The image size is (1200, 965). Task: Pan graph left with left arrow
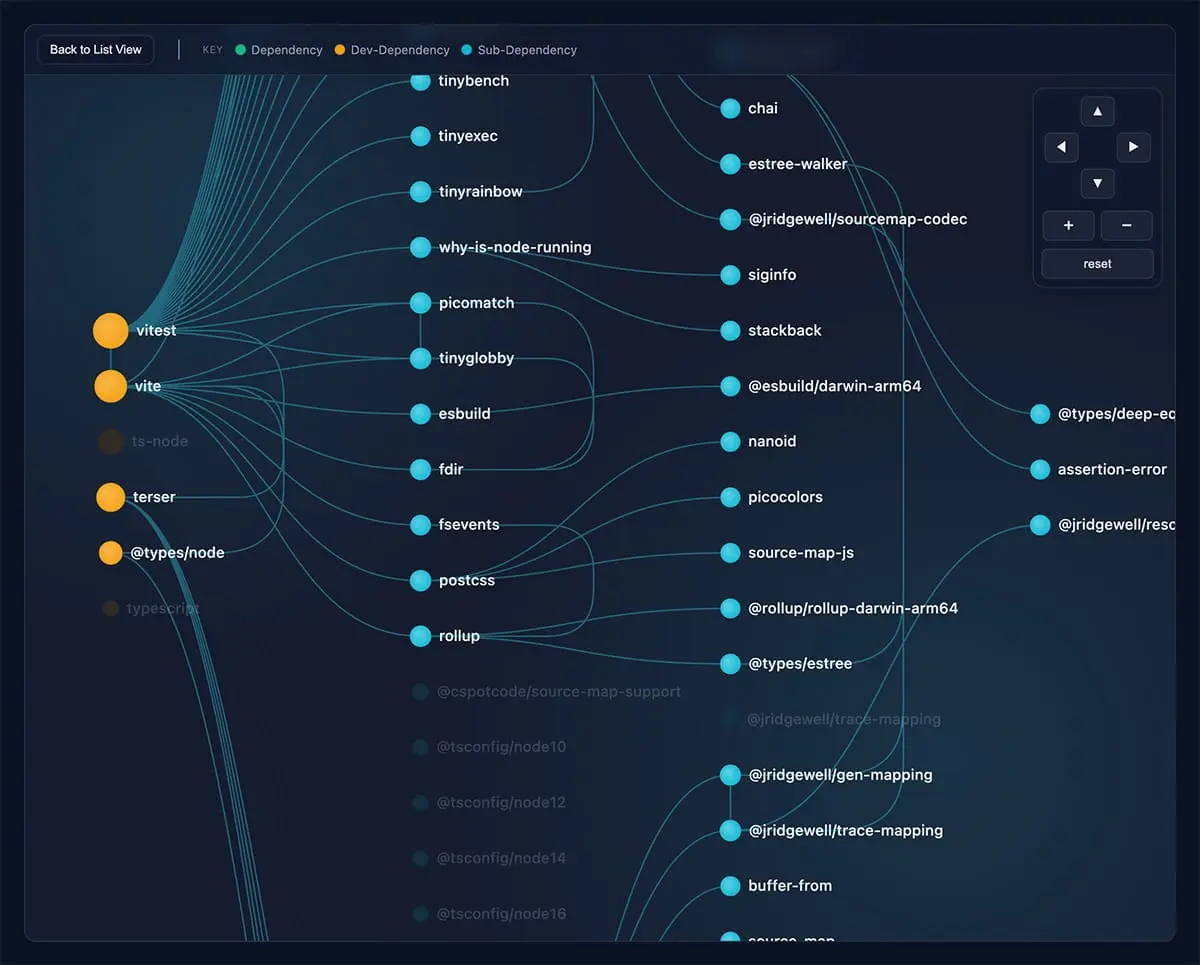(x=1061, y=147)
